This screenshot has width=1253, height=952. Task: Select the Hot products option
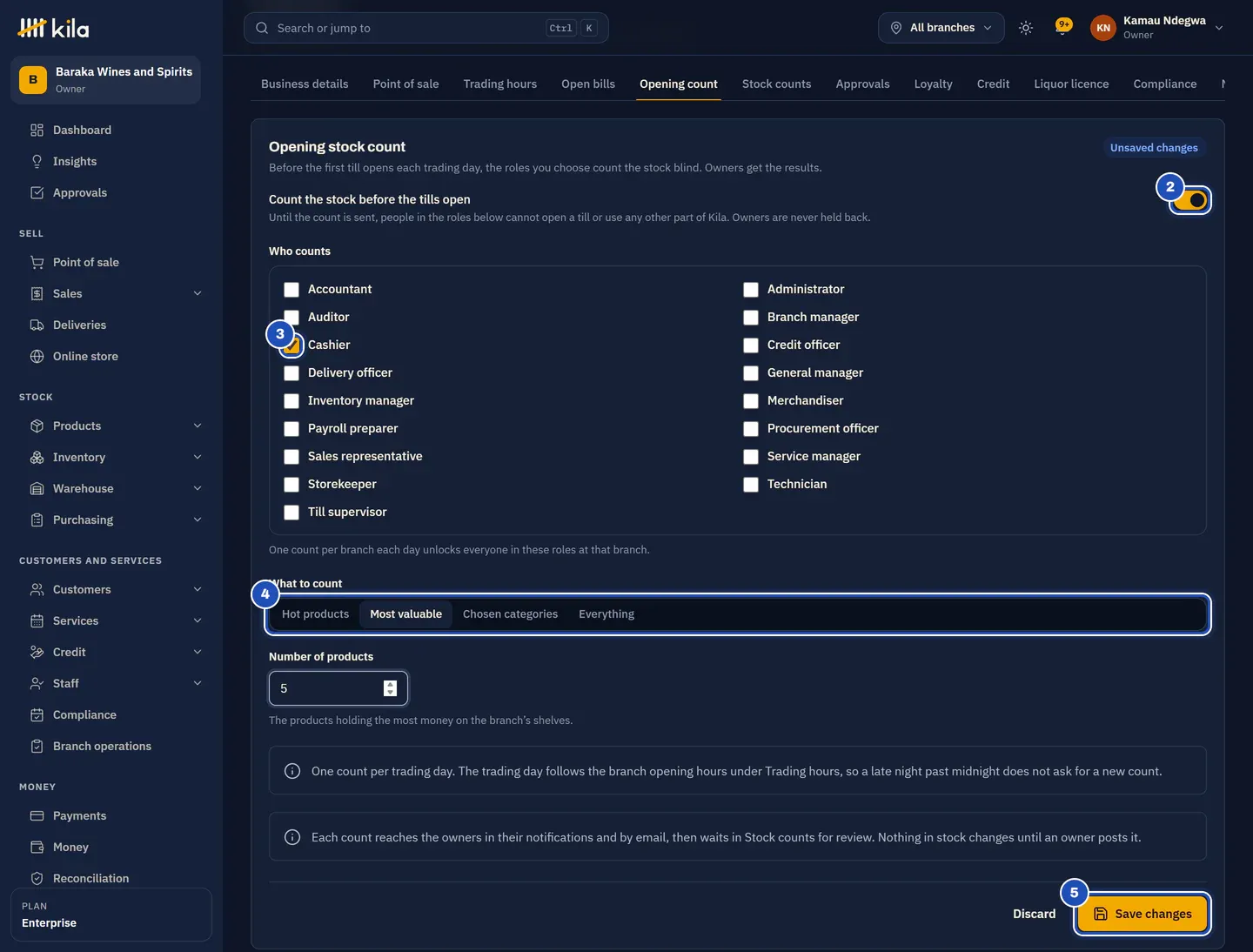coord(315,614)
